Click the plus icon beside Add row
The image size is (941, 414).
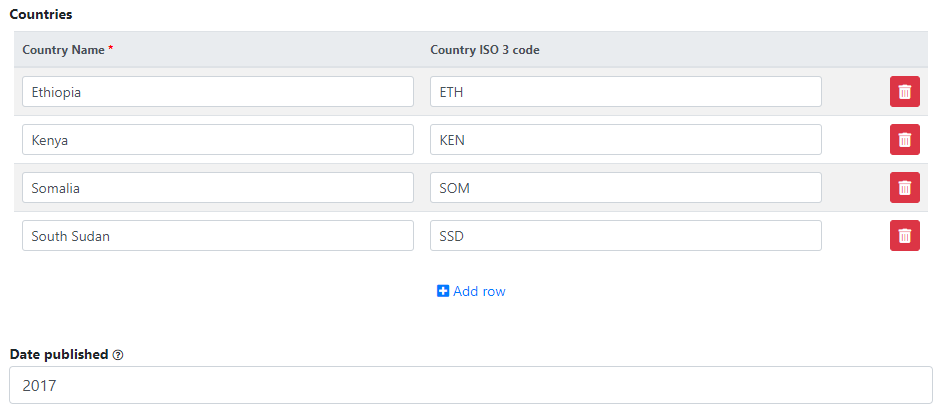tap(443, 292)
